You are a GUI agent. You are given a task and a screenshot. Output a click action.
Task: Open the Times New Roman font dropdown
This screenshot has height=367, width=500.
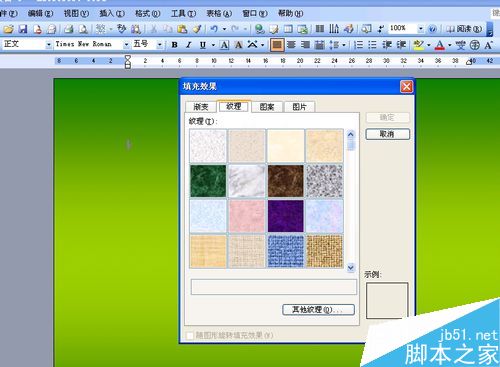click(x=126, y=44)
